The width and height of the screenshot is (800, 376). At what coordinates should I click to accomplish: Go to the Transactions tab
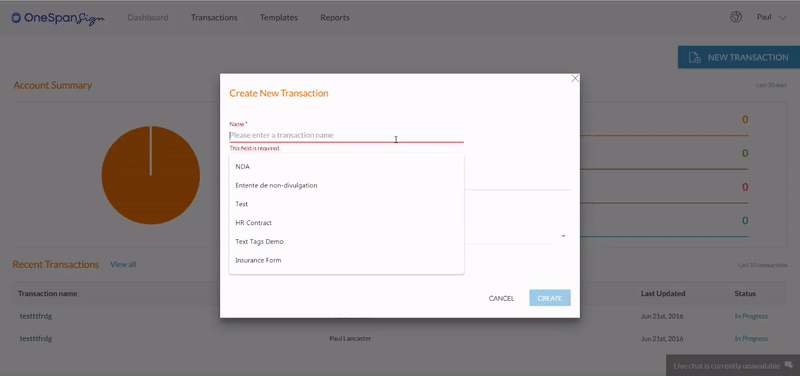pos(214,17)
